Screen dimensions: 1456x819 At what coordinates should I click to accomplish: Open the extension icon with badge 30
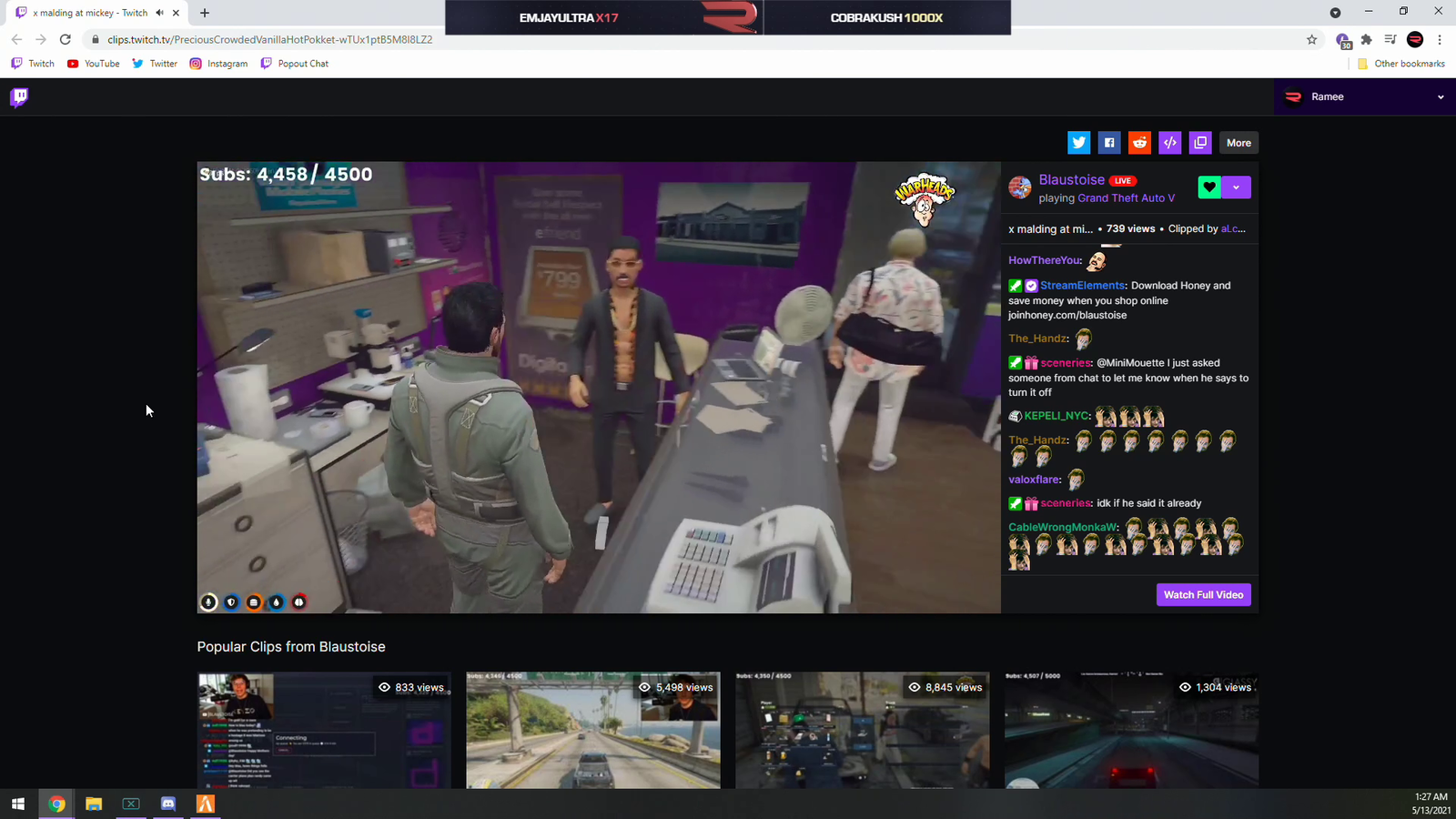tap(1342, 40)
